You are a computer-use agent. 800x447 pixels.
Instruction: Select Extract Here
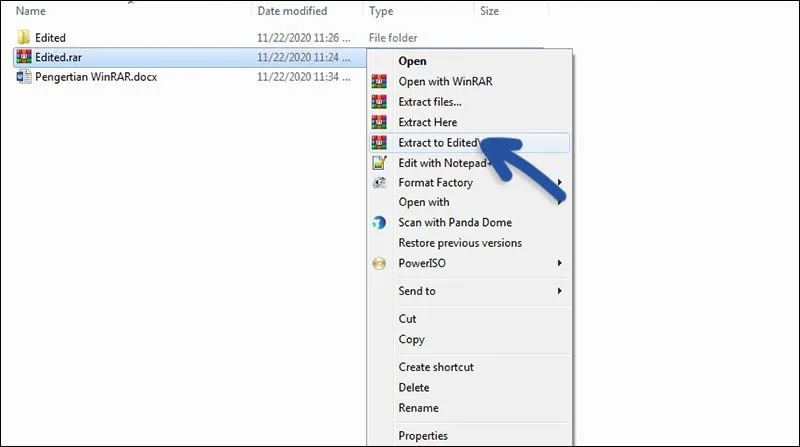pyautogui.click(x=469, y=122)
